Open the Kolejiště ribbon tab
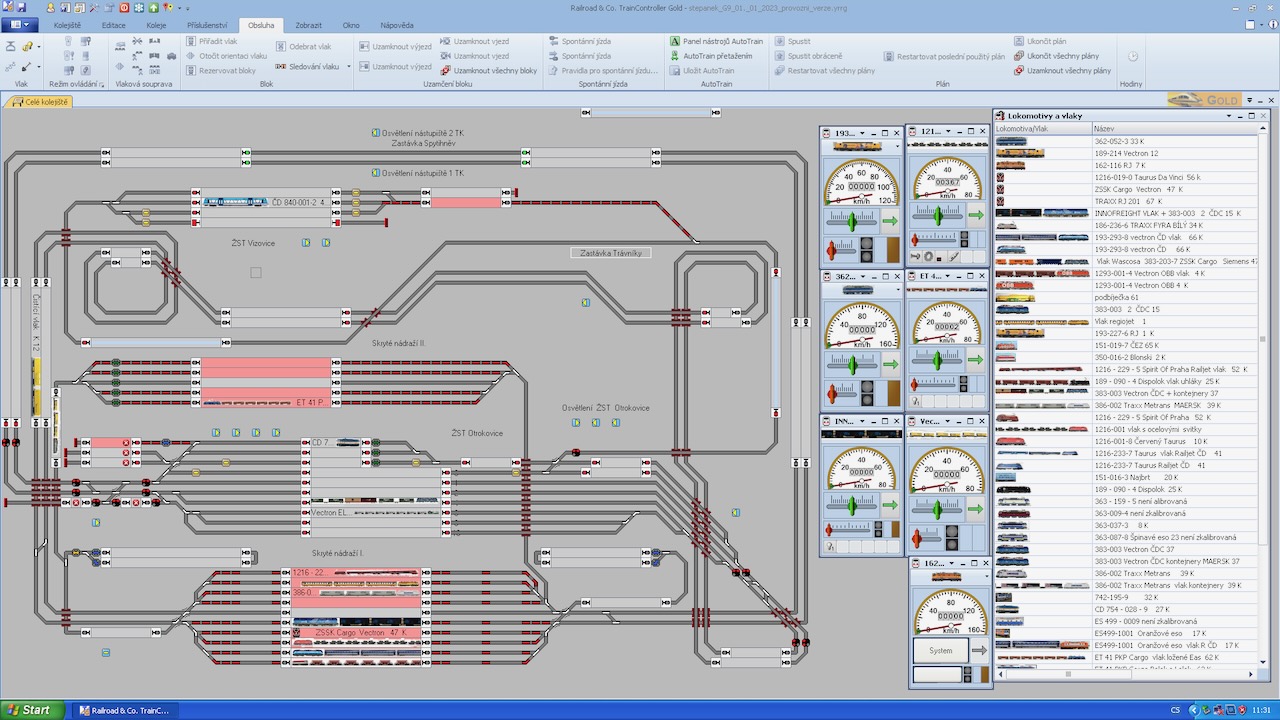This screenshot has width=1280, height=720. 67,24
